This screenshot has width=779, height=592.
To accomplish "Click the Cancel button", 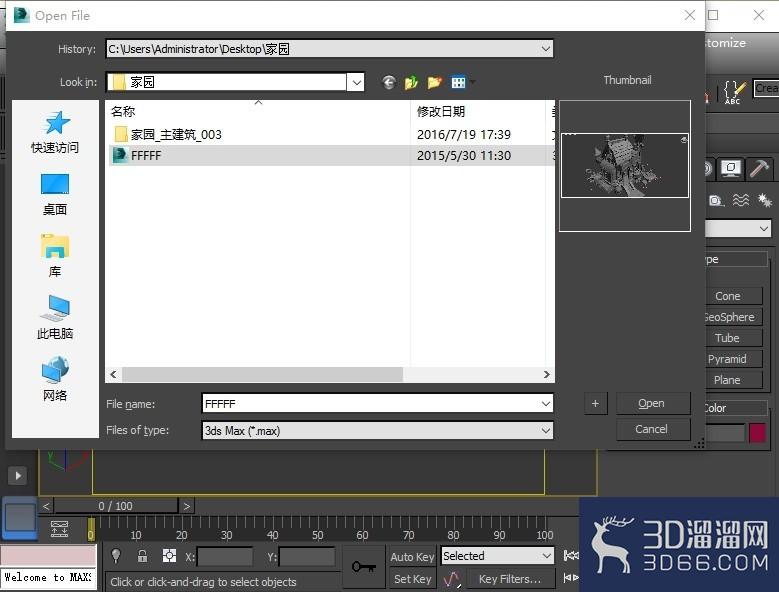I will [653, 429].
